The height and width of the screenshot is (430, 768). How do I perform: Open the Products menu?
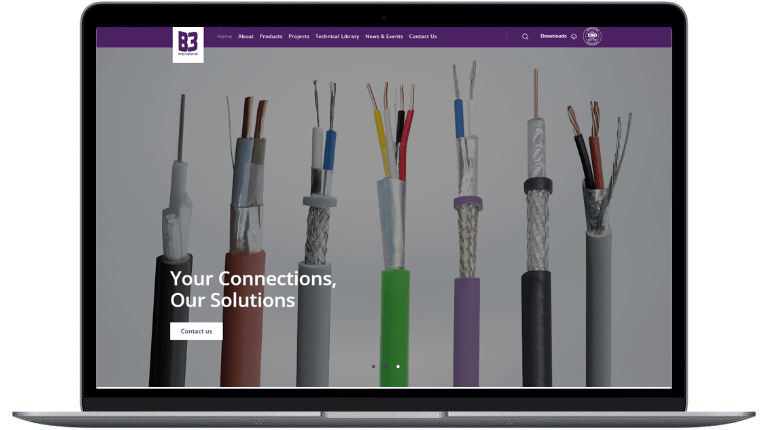[271, 36]
